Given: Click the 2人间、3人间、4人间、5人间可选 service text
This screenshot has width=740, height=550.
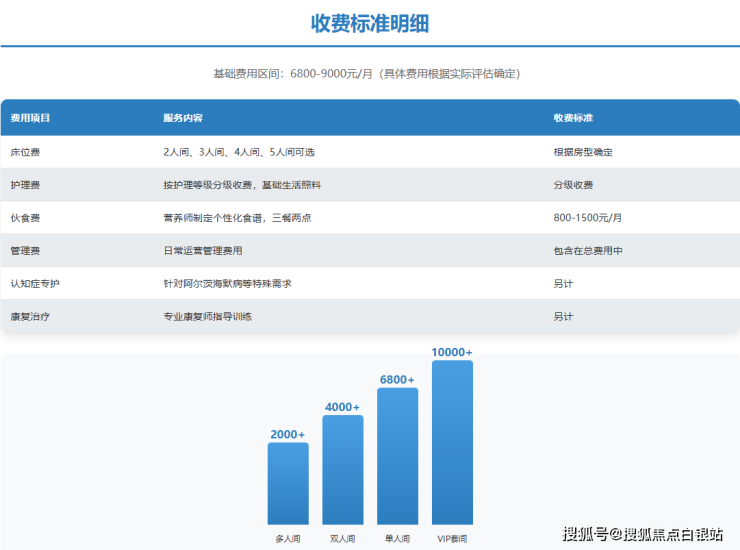Looking at the screenshot, I should 238,152.
